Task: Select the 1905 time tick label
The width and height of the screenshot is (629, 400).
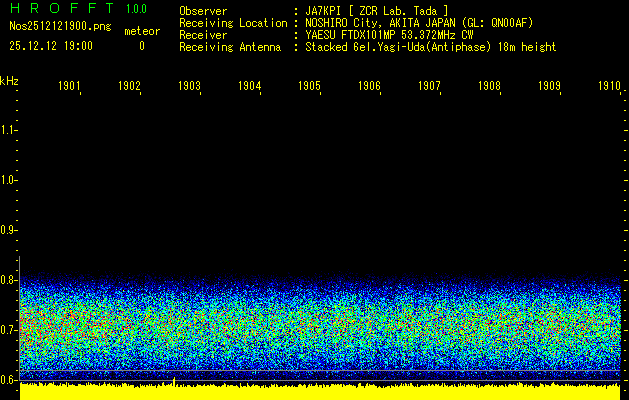Action: click(x=309, y=87)
